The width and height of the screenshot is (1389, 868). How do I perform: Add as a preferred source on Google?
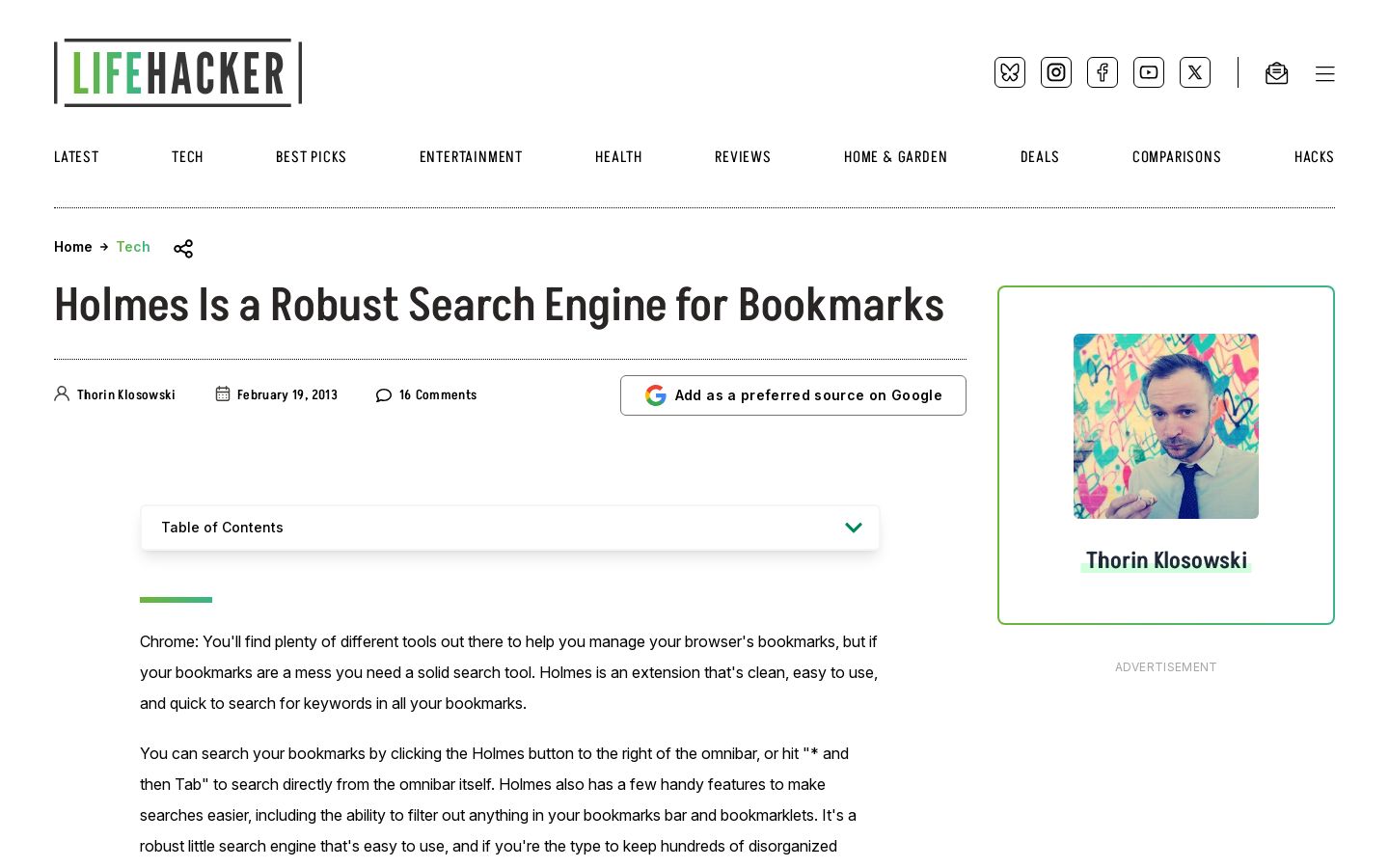point(793,395)
